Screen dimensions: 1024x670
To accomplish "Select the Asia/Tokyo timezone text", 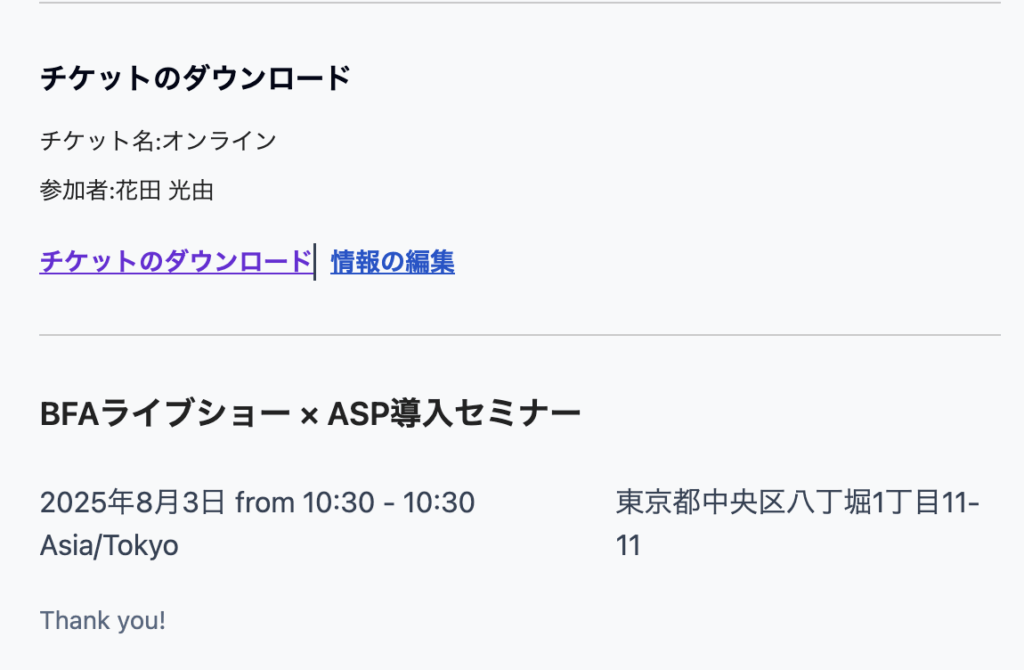I will coord(109,545).
